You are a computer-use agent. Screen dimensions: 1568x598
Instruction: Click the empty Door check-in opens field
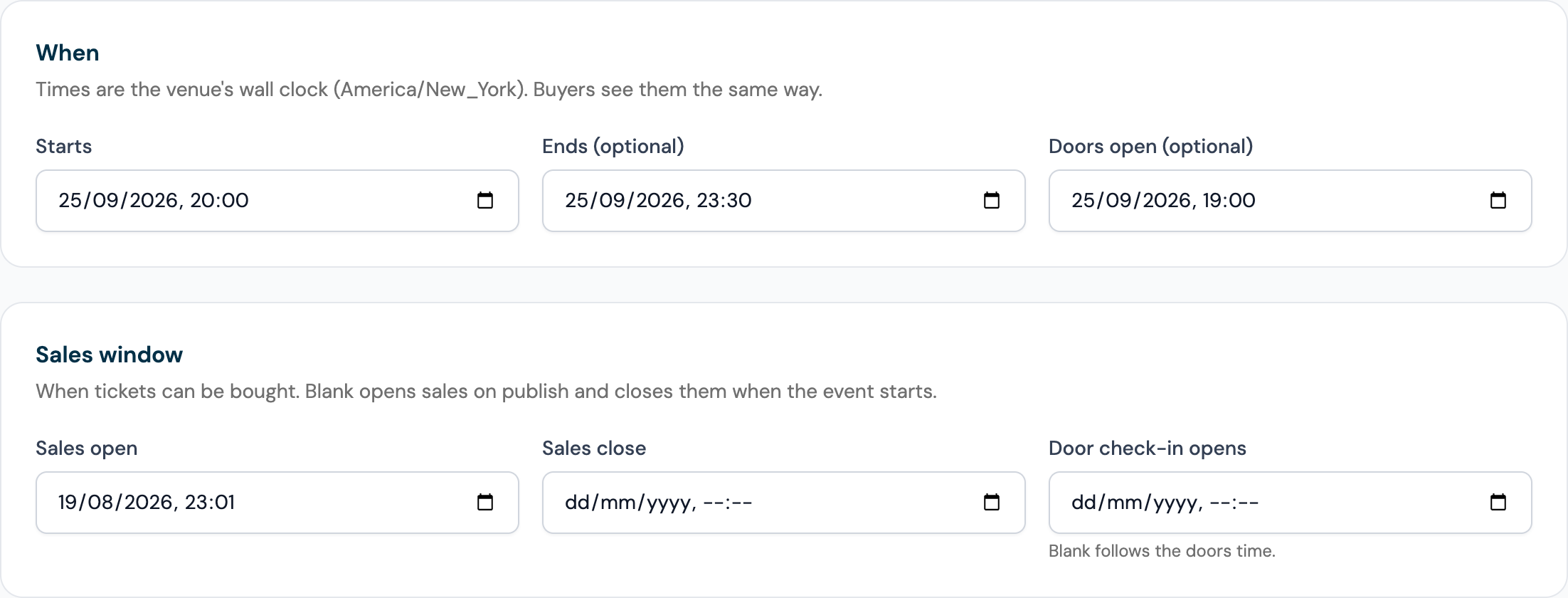tap(1291, 503)
